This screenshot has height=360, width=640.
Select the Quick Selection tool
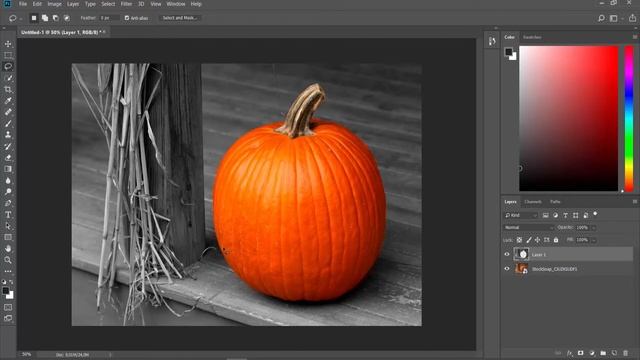8,78
